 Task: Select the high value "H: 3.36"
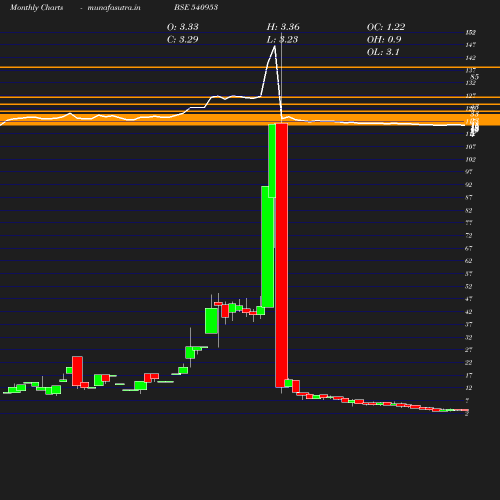(283, 27)
